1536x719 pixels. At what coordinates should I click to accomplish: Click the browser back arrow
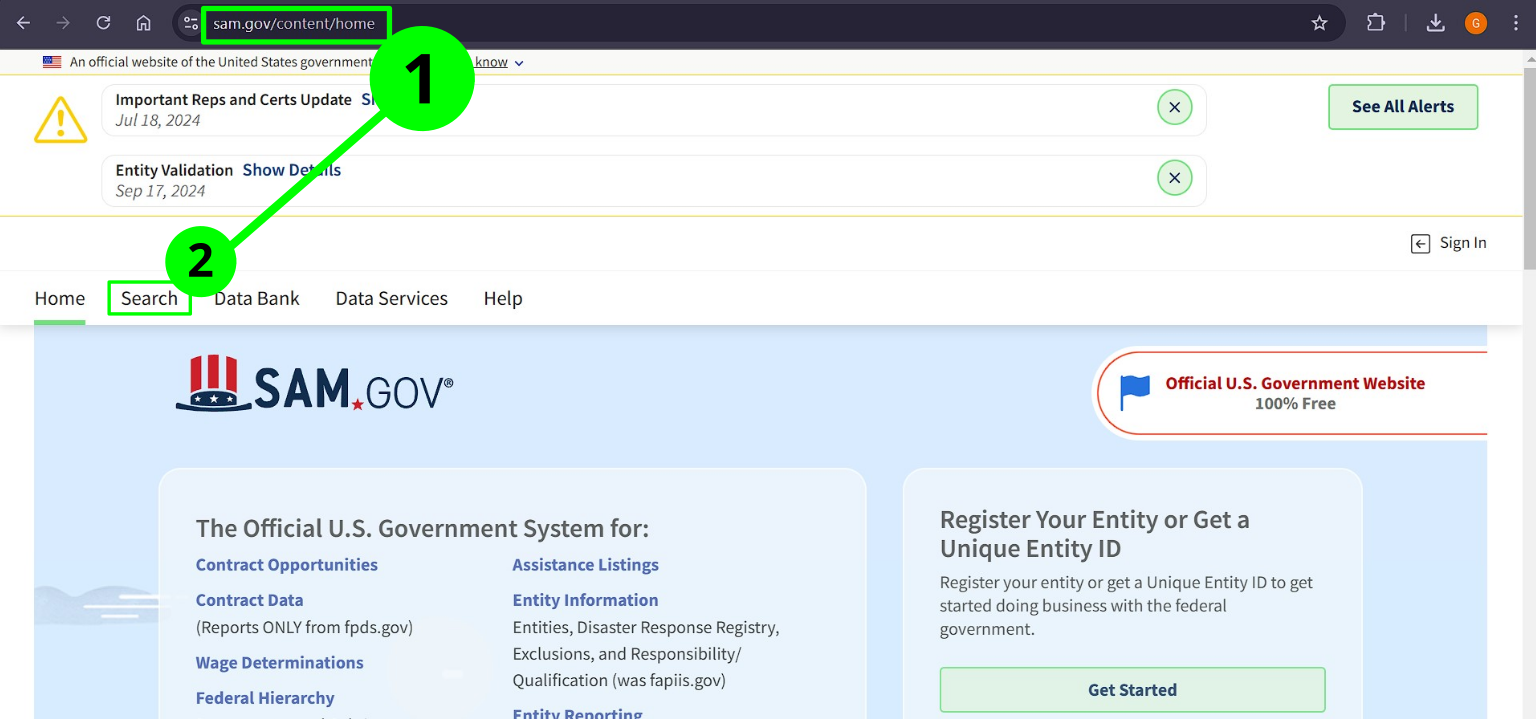point(23,23)
